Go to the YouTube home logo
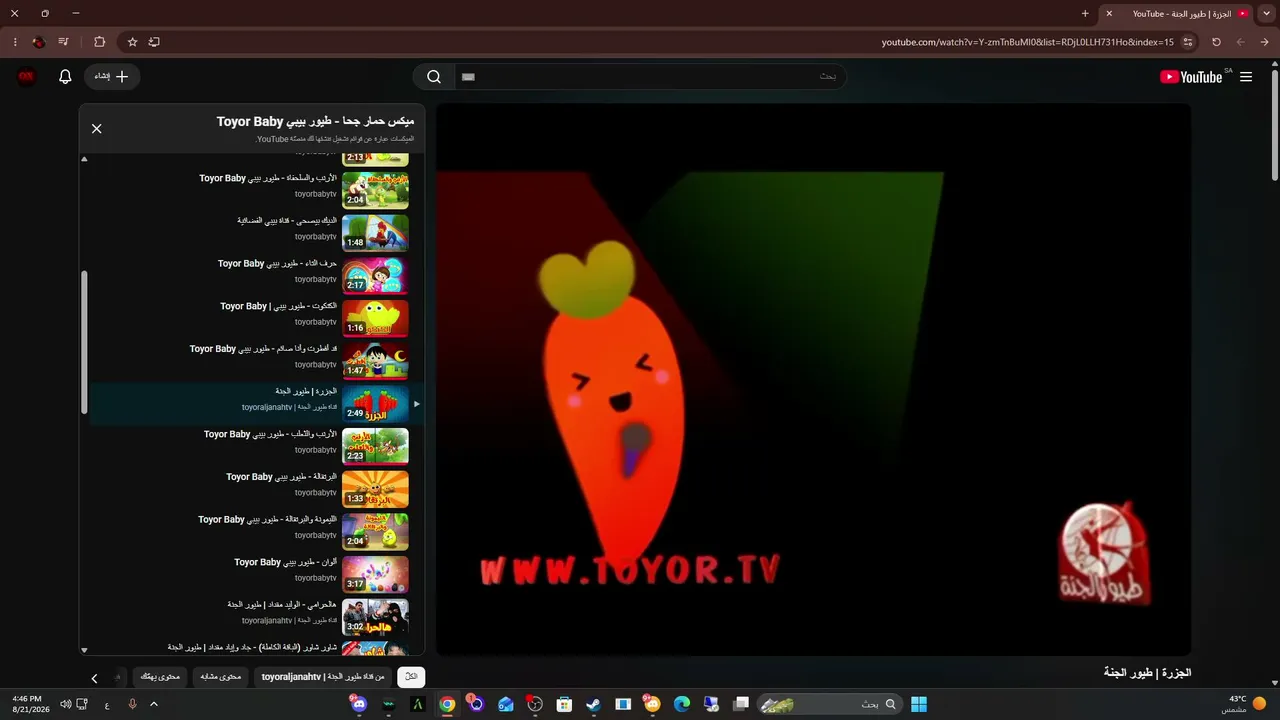The height and width of the screenshot is (720, 1280). [1191, 77]
